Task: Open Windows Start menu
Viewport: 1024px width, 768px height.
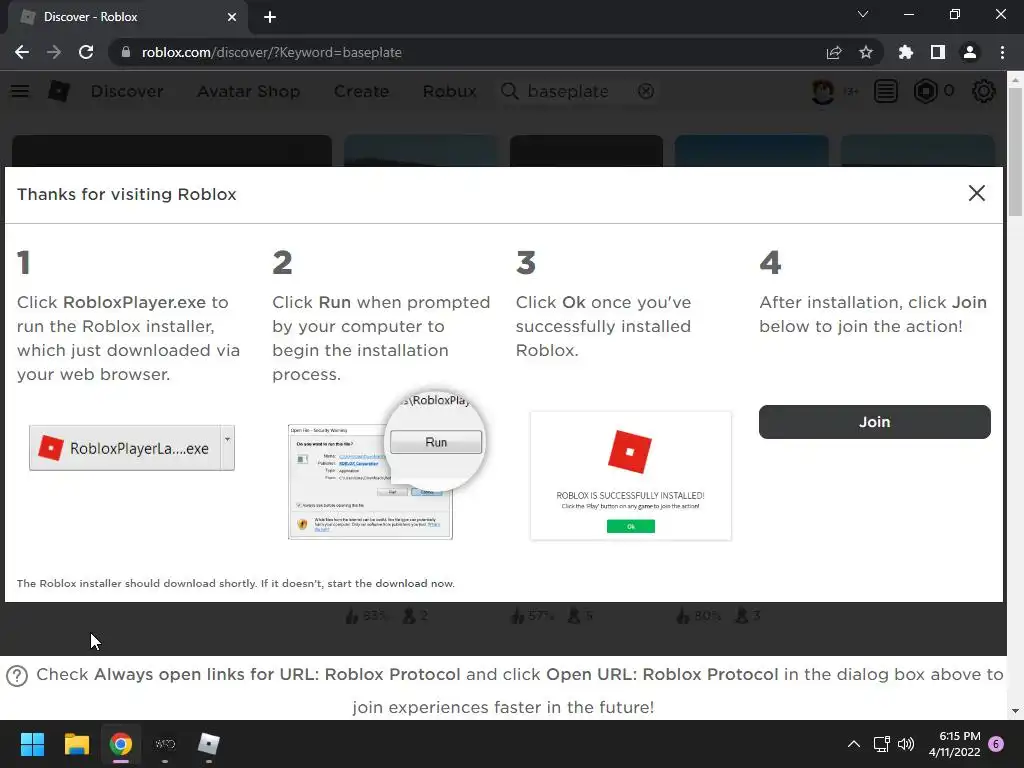Action: [32, 744]
